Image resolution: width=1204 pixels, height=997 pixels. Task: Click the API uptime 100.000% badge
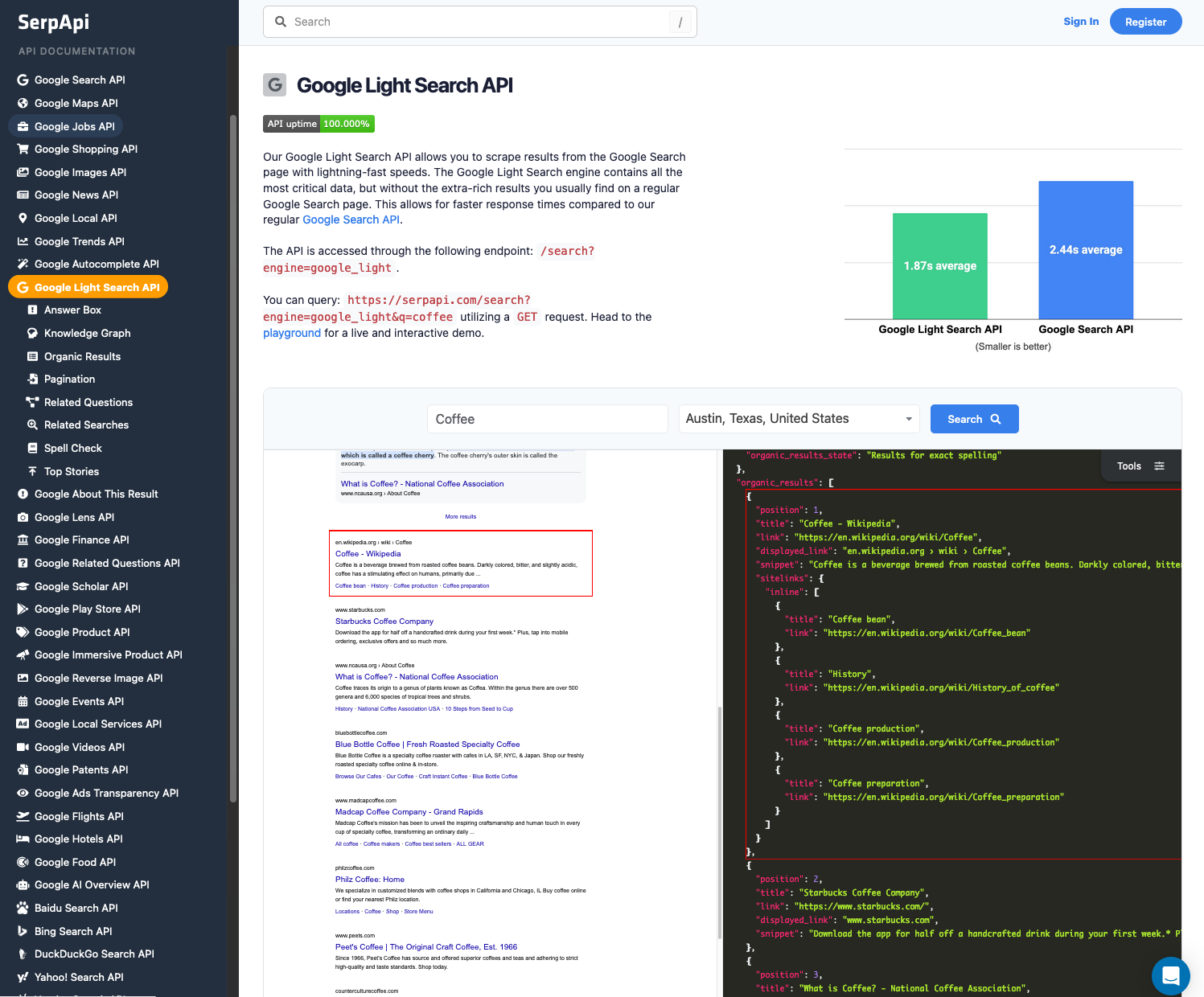pyautogui.click(x=318, y=124)
